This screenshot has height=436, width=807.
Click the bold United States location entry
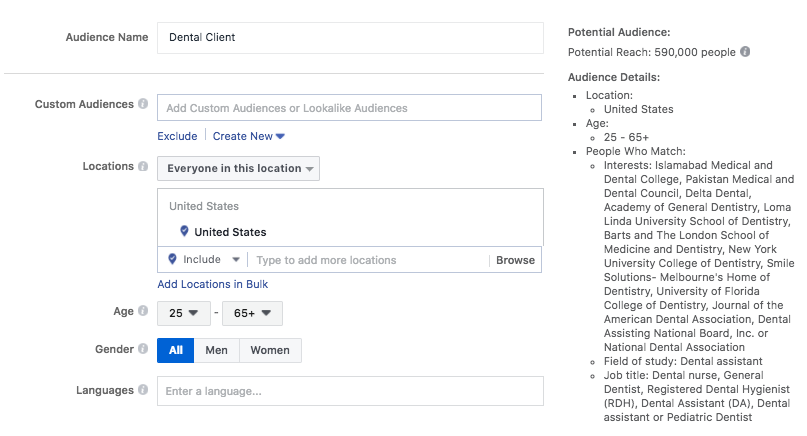[x=230, y=232]
